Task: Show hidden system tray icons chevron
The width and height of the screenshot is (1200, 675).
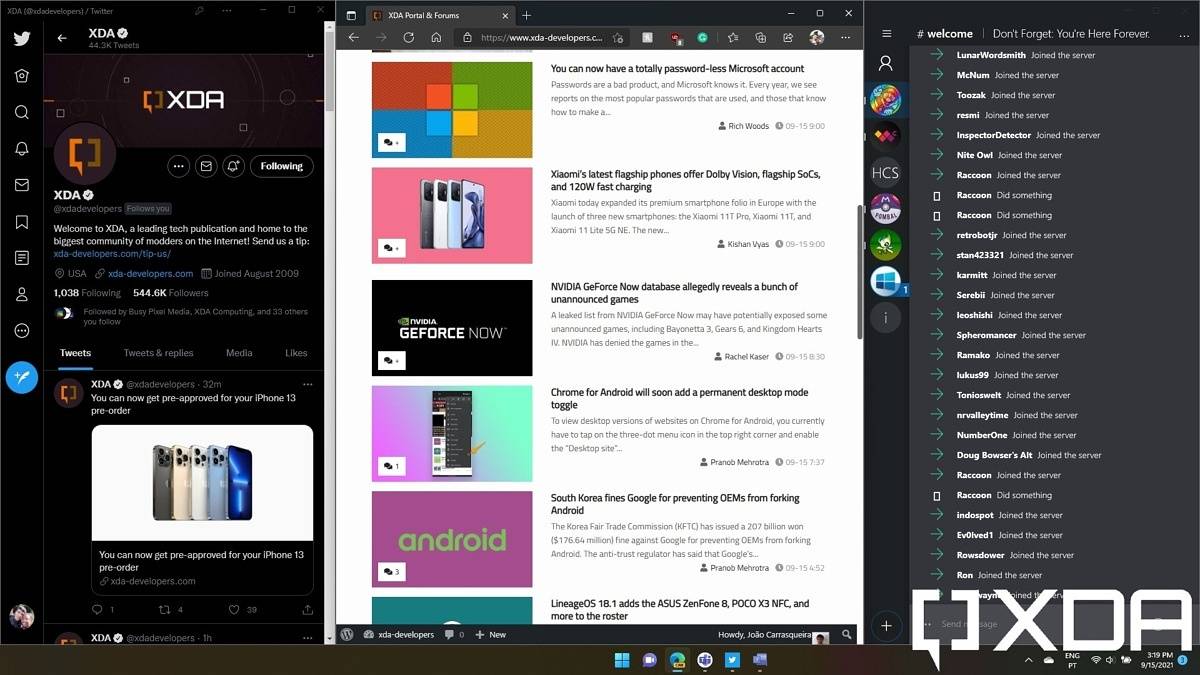Action: click(x=1028, y=660)
